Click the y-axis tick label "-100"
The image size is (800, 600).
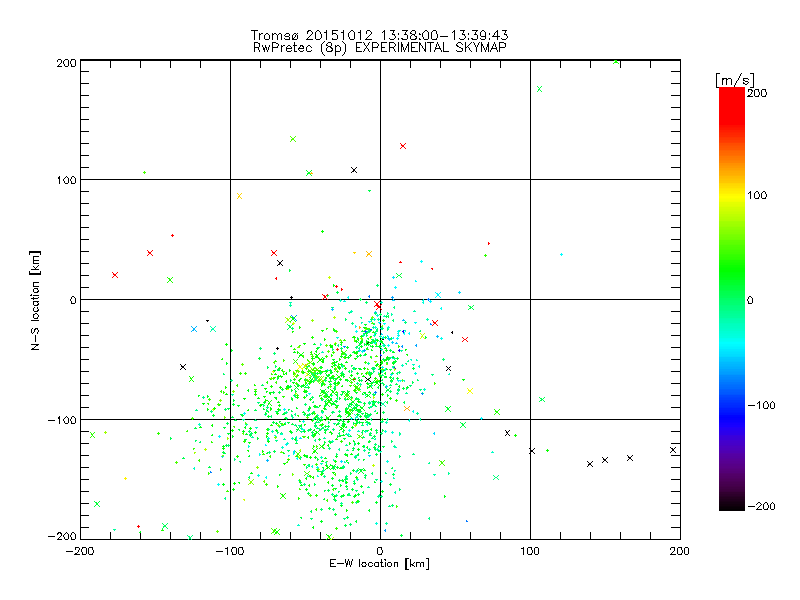(62, 420)
